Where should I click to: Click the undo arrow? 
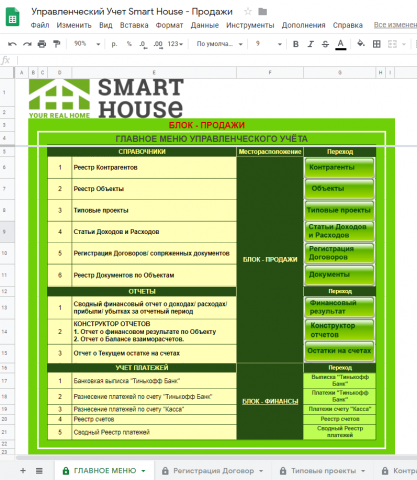[x=12, y=44]
